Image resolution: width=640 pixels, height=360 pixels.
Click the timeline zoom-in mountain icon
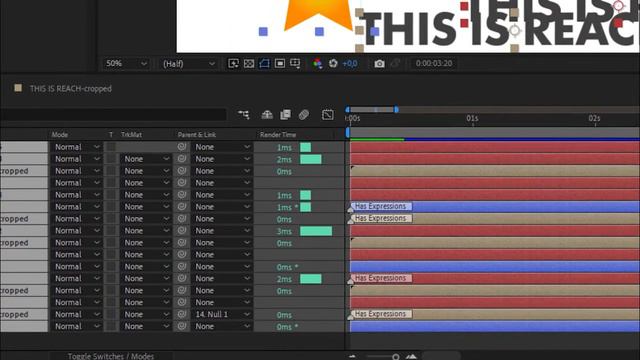coord(411,357)
